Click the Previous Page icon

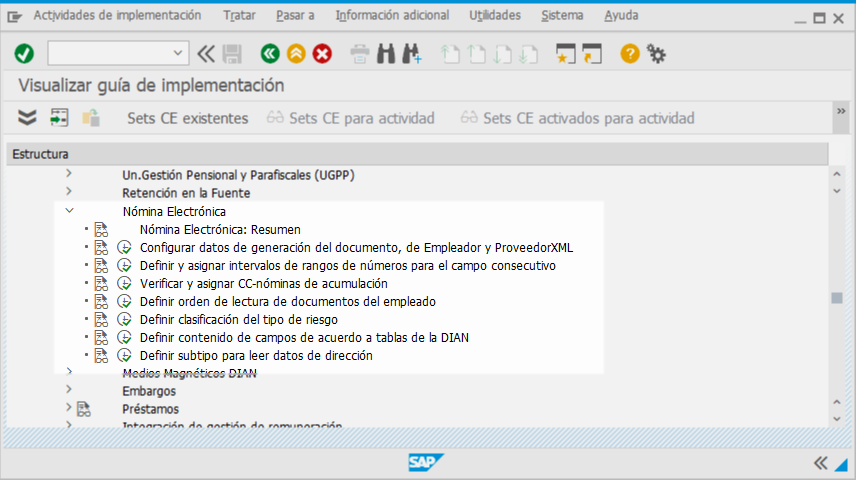pyautogui.click(x=477, y=54)
